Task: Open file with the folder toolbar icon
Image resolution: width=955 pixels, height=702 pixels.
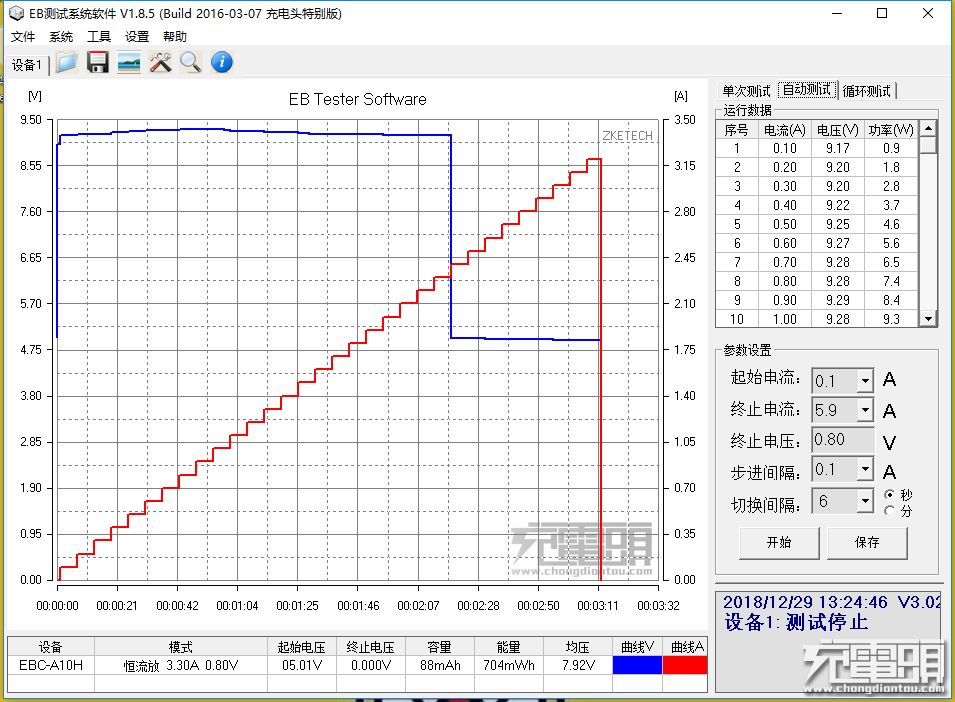Action: (x=66, y=62)
